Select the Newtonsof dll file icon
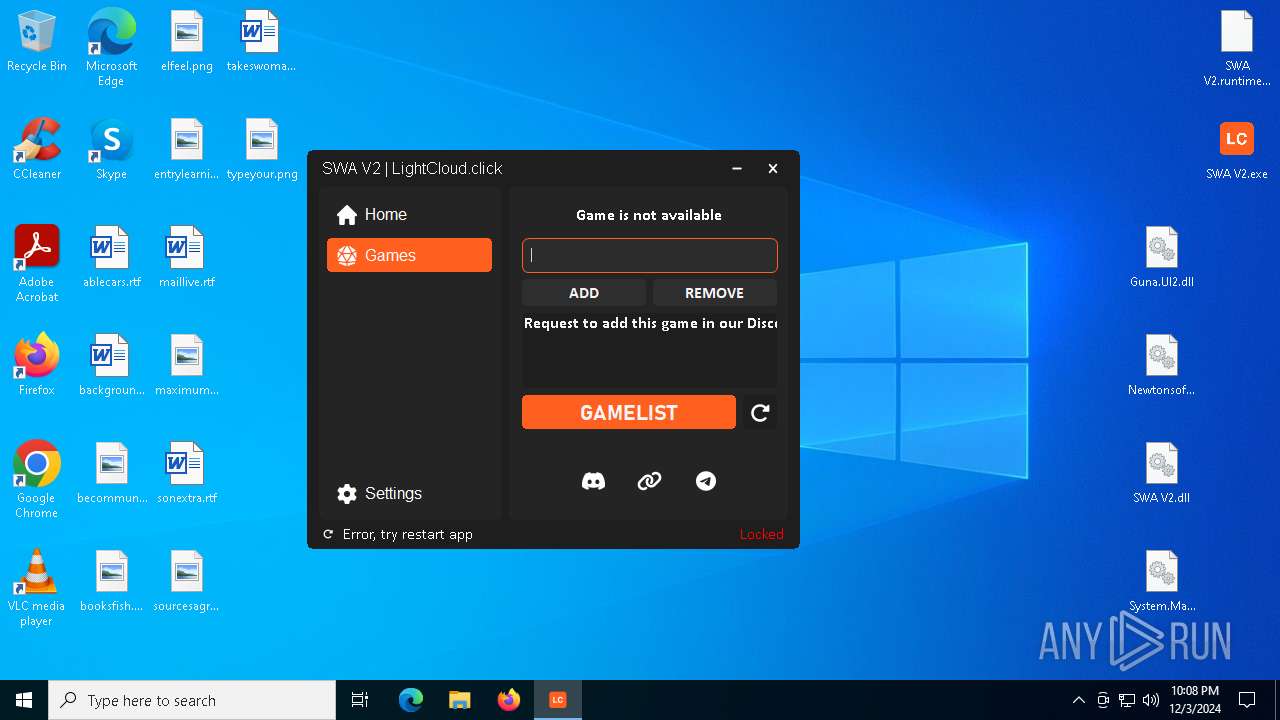 pos(1162,365)
